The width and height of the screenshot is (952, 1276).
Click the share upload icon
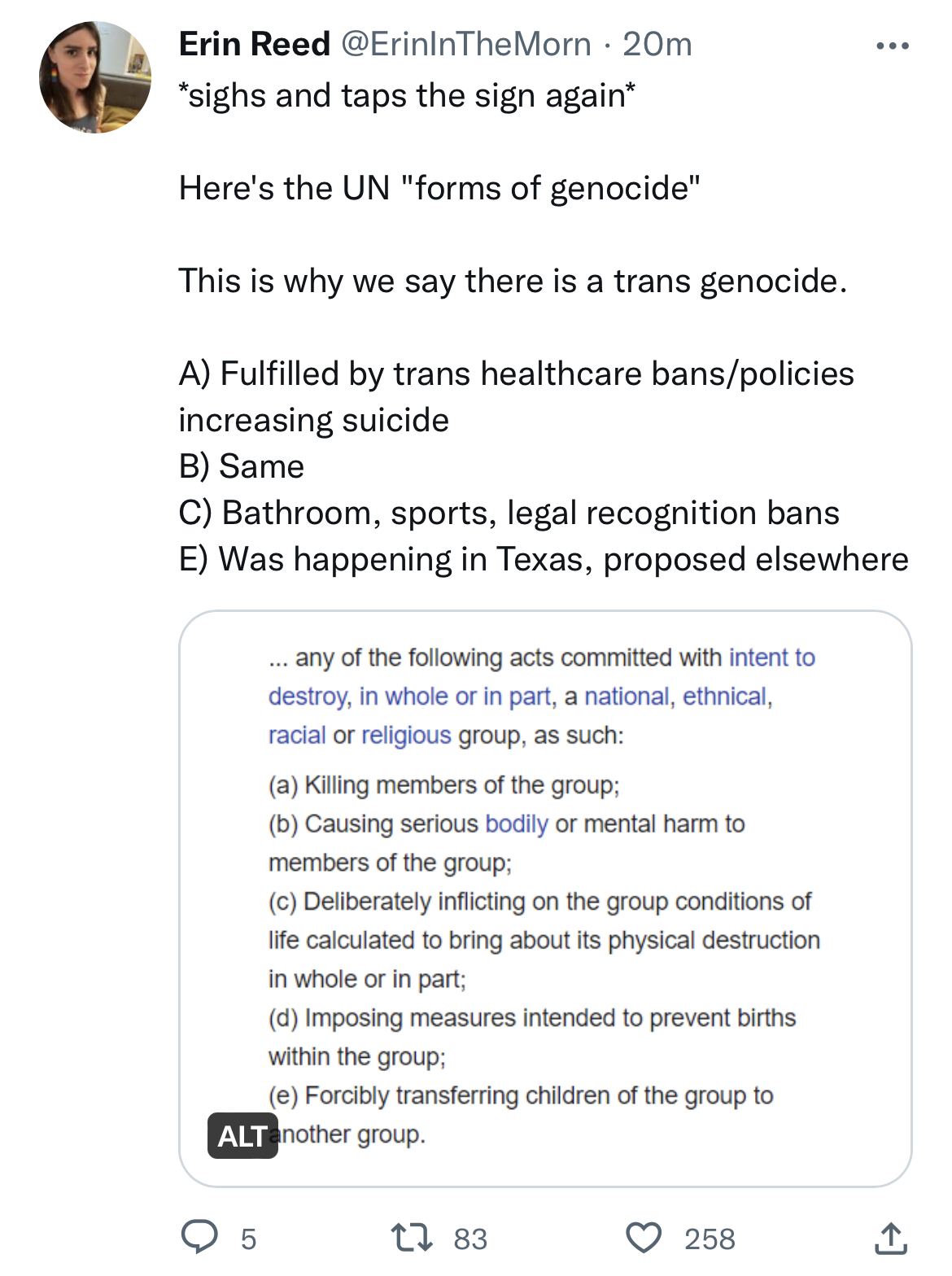pyautogui.click(x=890, y=1238)
